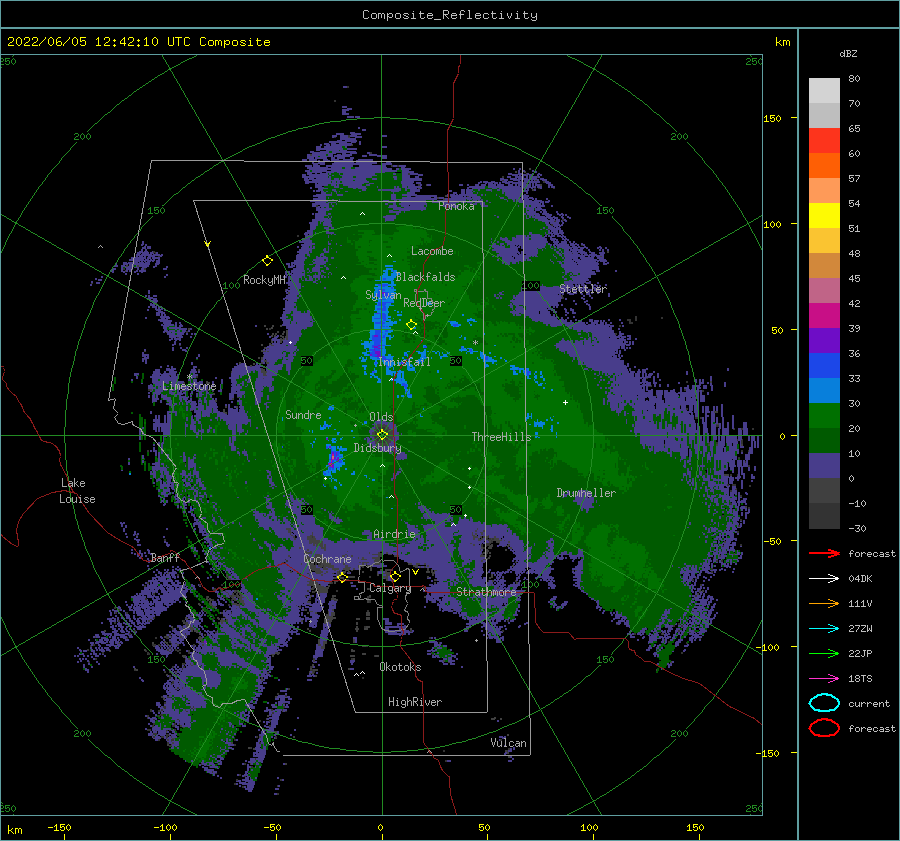Click the HighRiver label
Viewport: 900px width, 841px height.
coord(415,702)
